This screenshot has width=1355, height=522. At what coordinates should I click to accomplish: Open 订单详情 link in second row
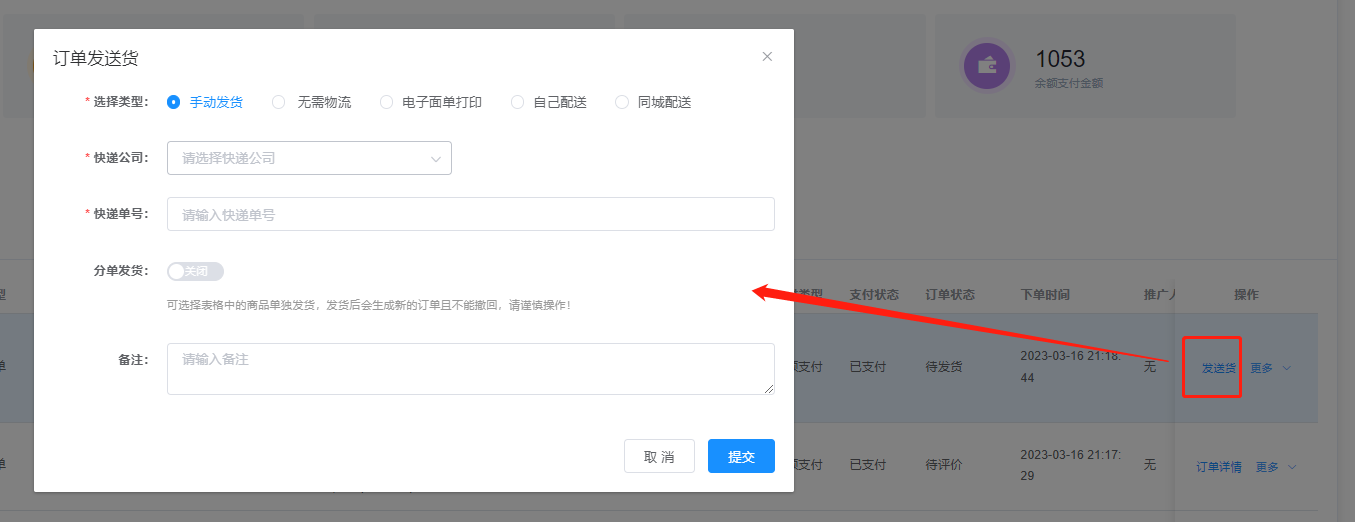point(1219,467)
